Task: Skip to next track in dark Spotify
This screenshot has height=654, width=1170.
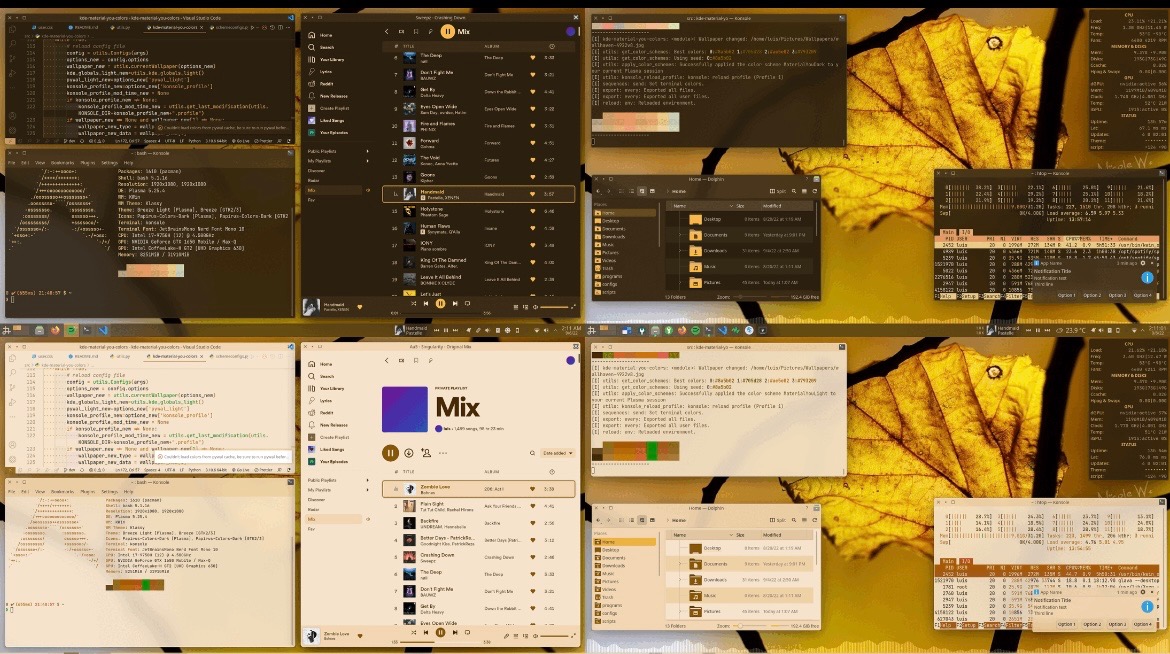Action: tap(454, 303)
